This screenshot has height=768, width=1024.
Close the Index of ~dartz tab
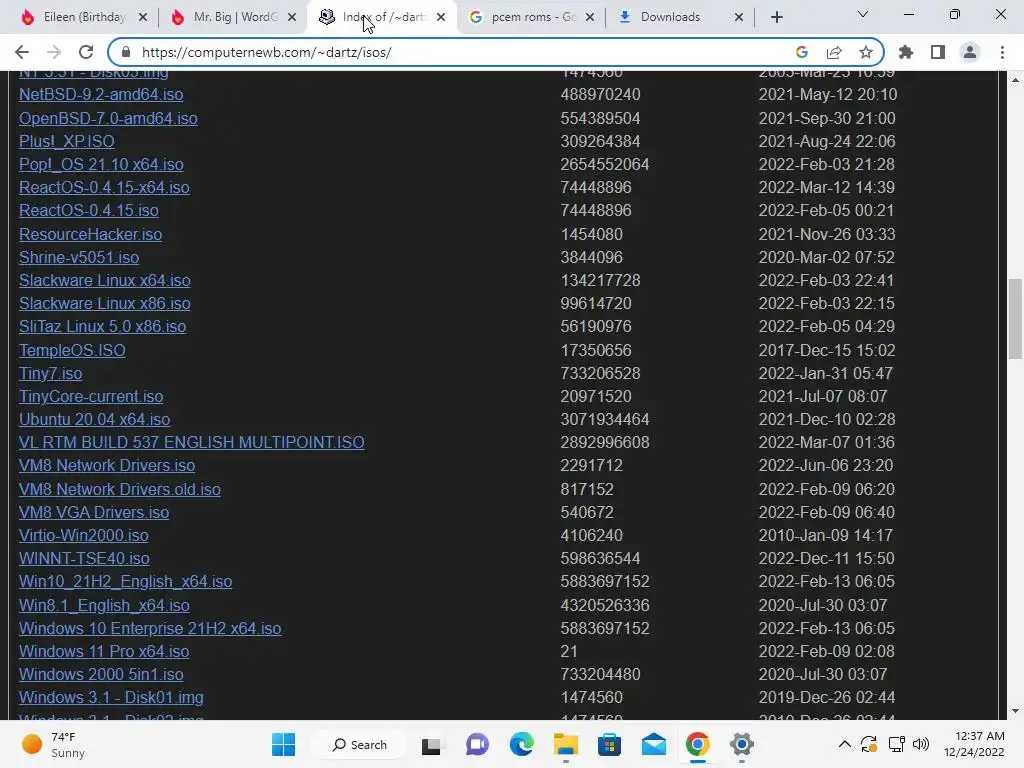coord(441,17)
